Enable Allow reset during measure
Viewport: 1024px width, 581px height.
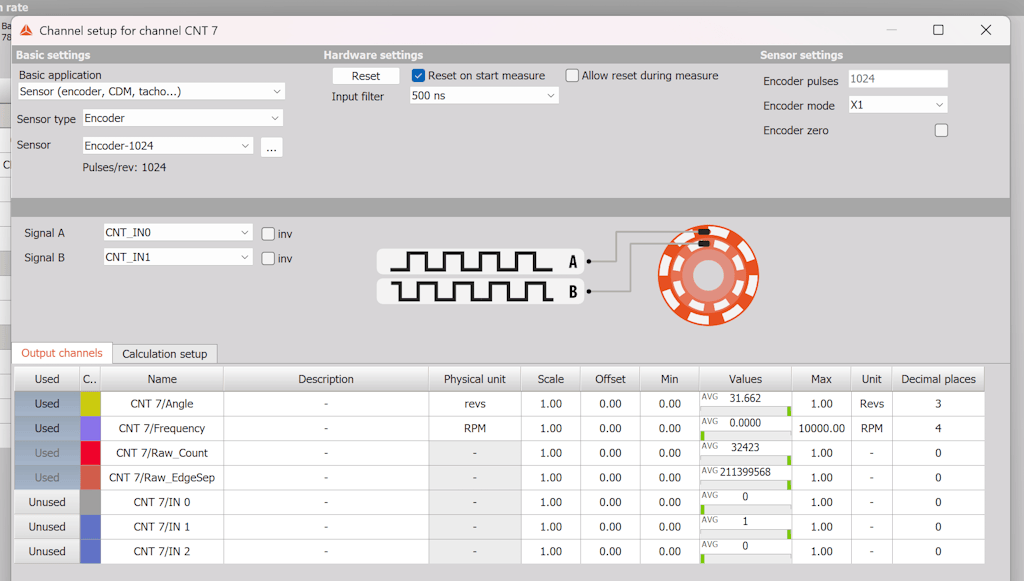point(572,76)
